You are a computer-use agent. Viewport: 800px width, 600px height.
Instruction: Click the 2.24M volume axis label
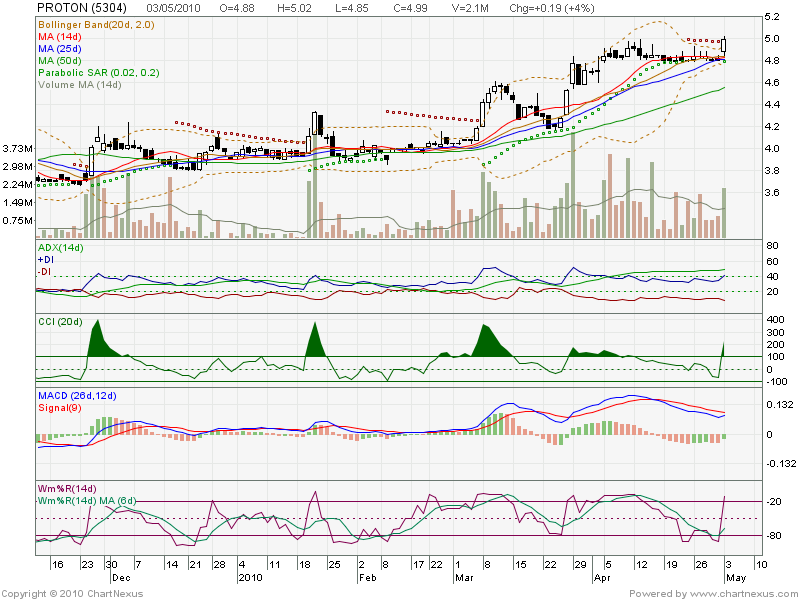click(x=18, y=184)
